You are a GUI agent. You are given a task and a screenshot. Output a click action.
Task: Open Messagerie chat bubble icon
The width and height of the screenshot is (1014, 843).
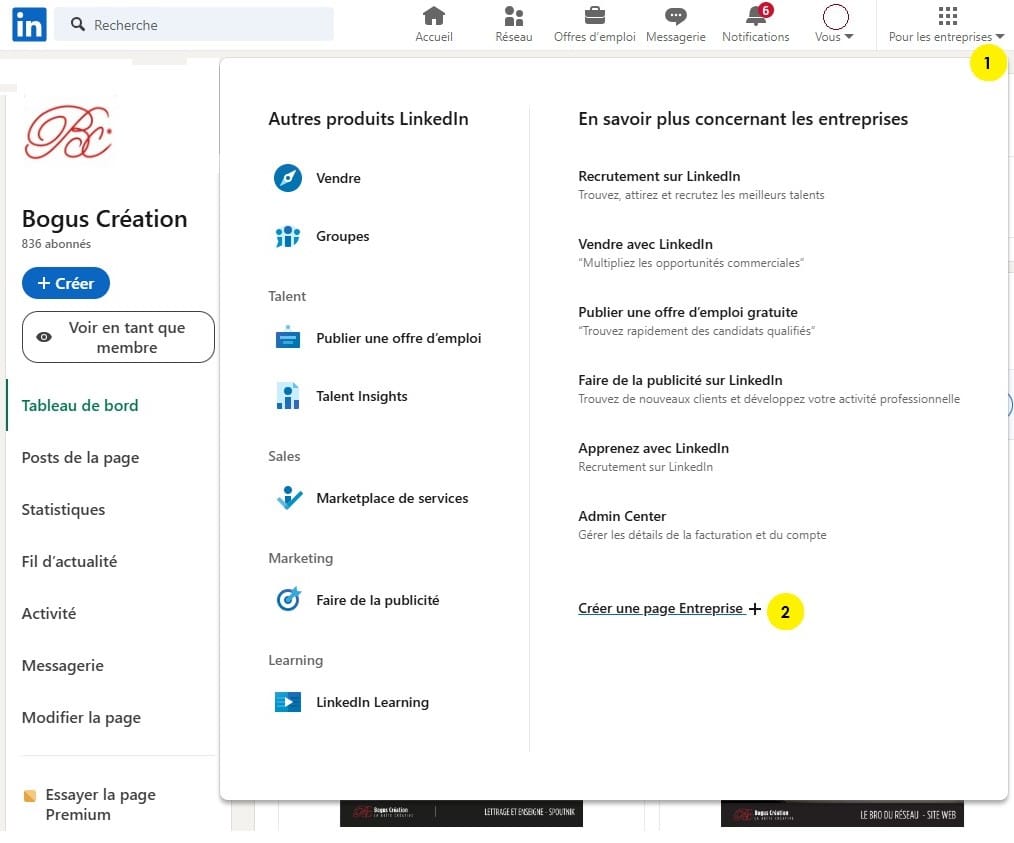pyautogui.click(x=676, y=15)
